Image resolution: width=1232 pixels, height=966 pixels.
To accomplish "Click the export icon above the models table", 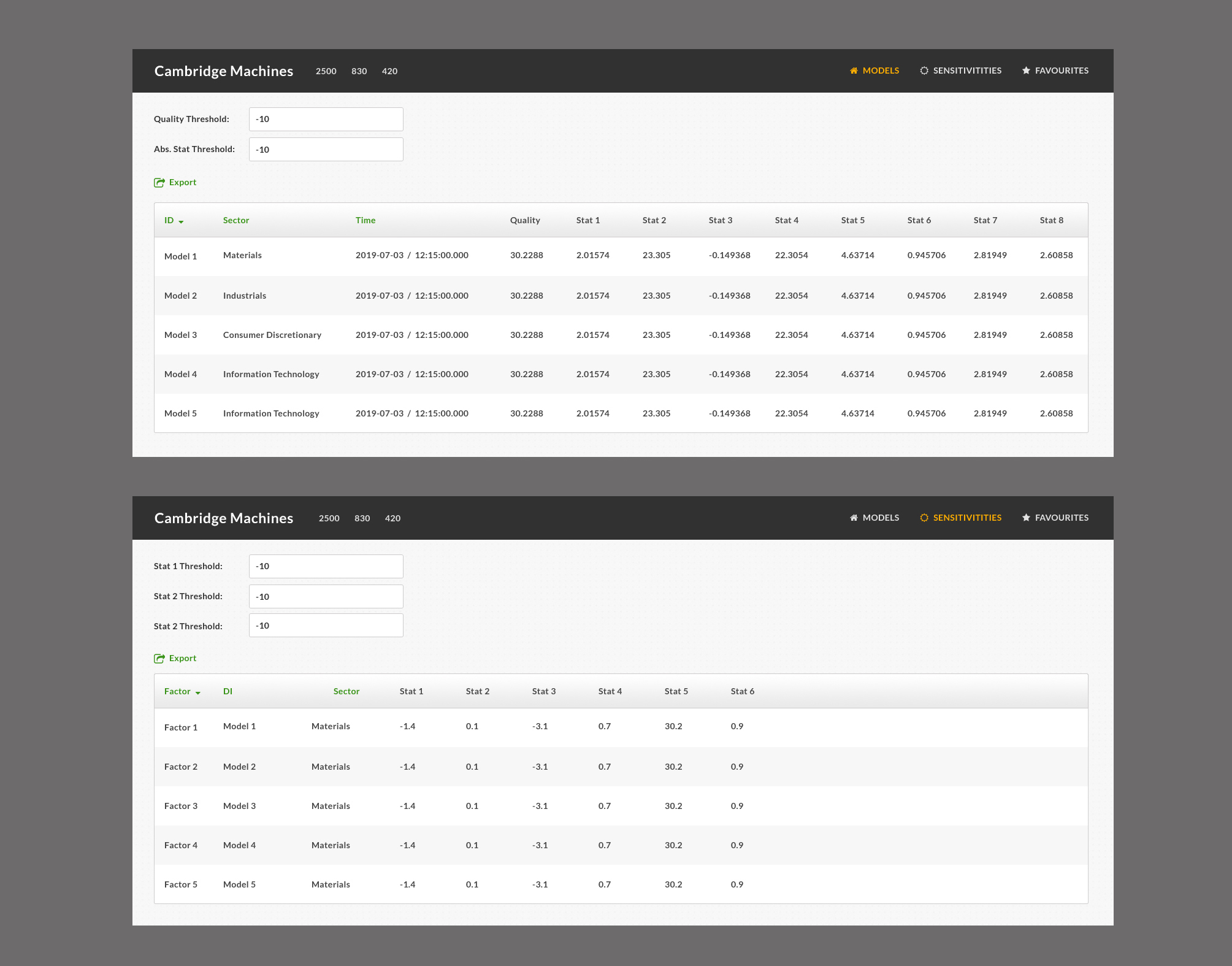I will [159, 183].
